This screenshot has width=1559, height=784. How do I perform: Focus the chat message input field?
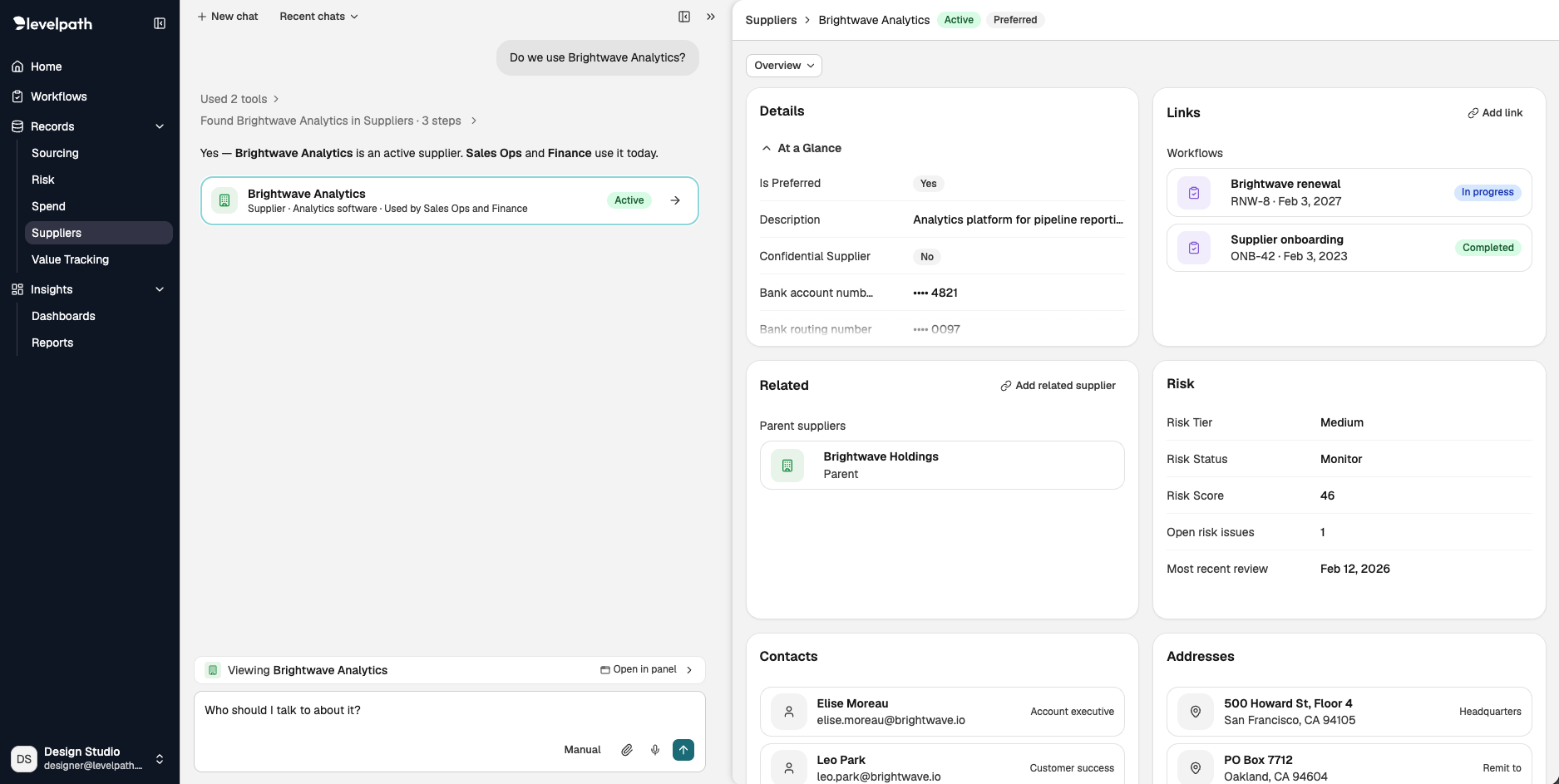tap(449, 711)
